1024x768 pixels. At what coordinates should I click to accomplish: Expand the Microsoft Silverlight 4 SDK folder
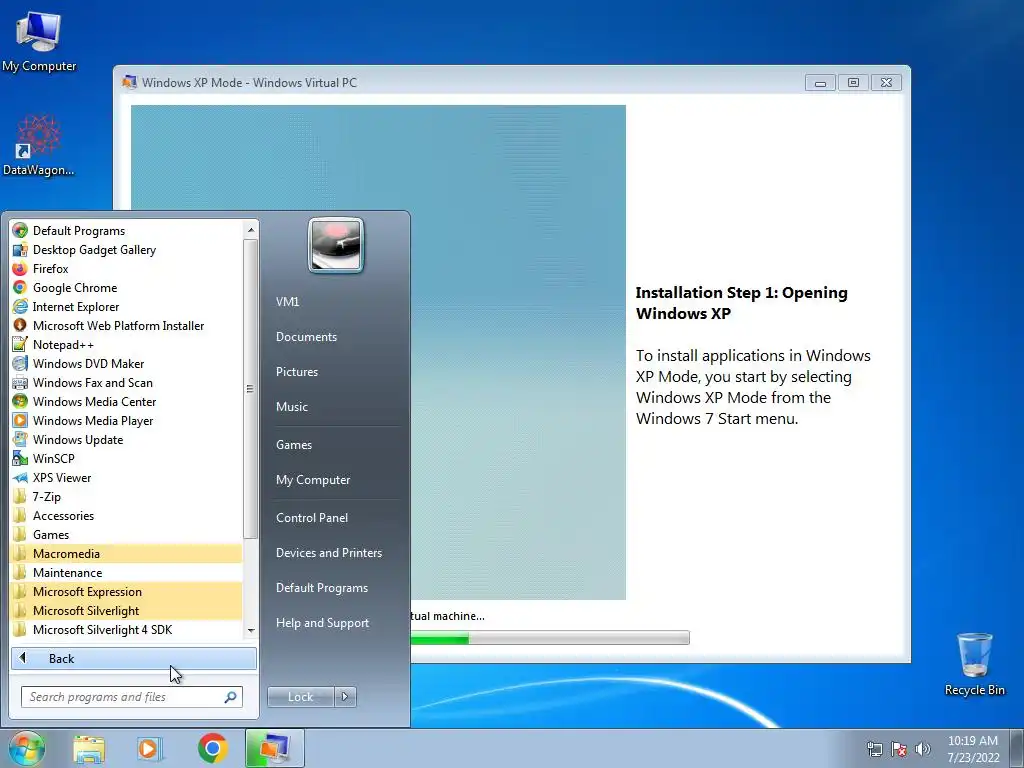pyautogui.click(x=127, y=629)
